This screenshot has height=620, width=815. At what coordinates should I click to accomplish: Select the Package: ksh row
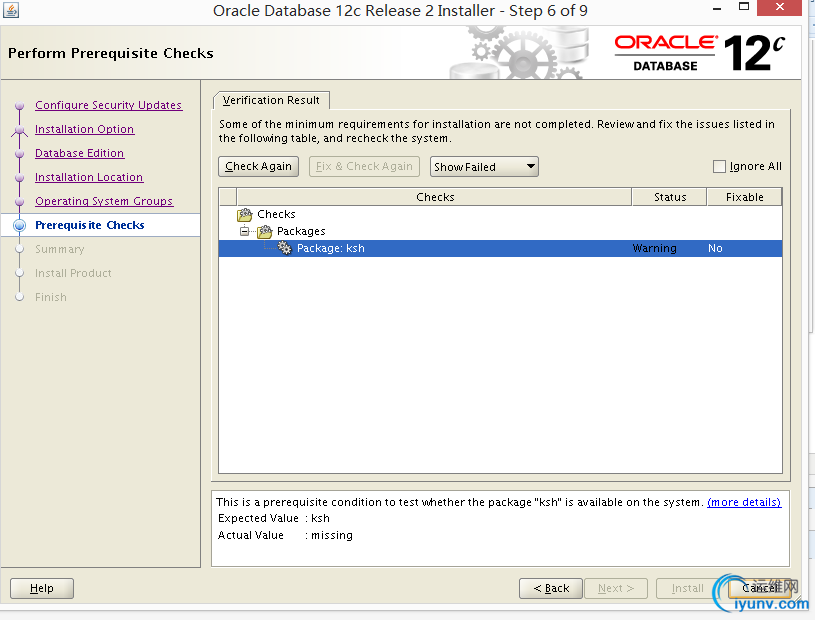(x=500, y=248)
